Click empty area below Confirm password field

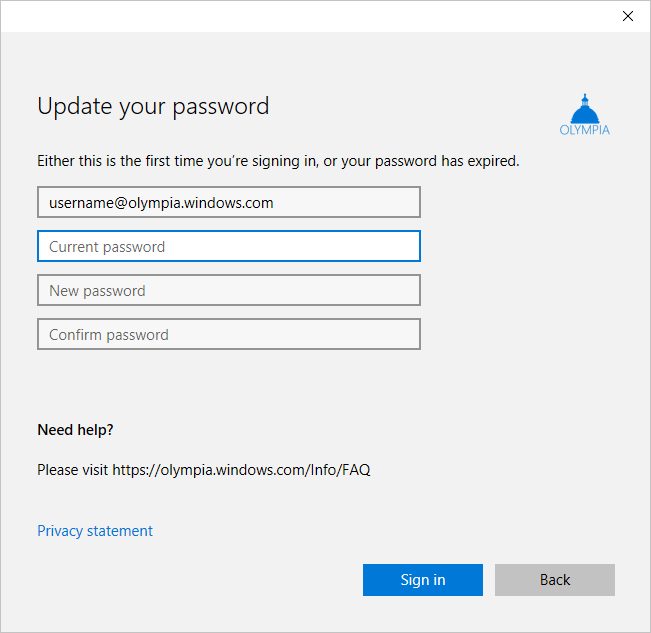pyautogui.click(x=228, y=385)
